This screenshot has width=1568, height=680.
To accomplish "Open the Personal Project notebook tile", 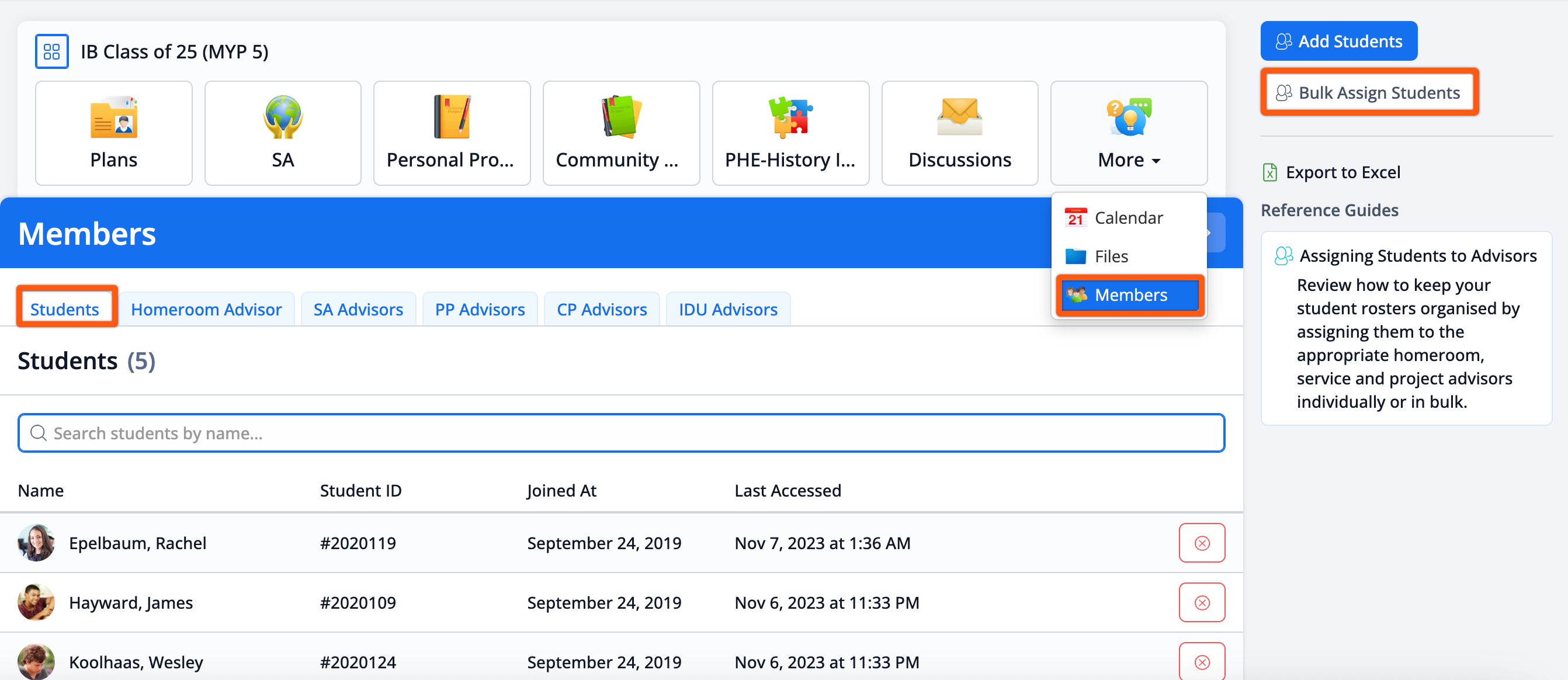I will (x=452, y=133).
